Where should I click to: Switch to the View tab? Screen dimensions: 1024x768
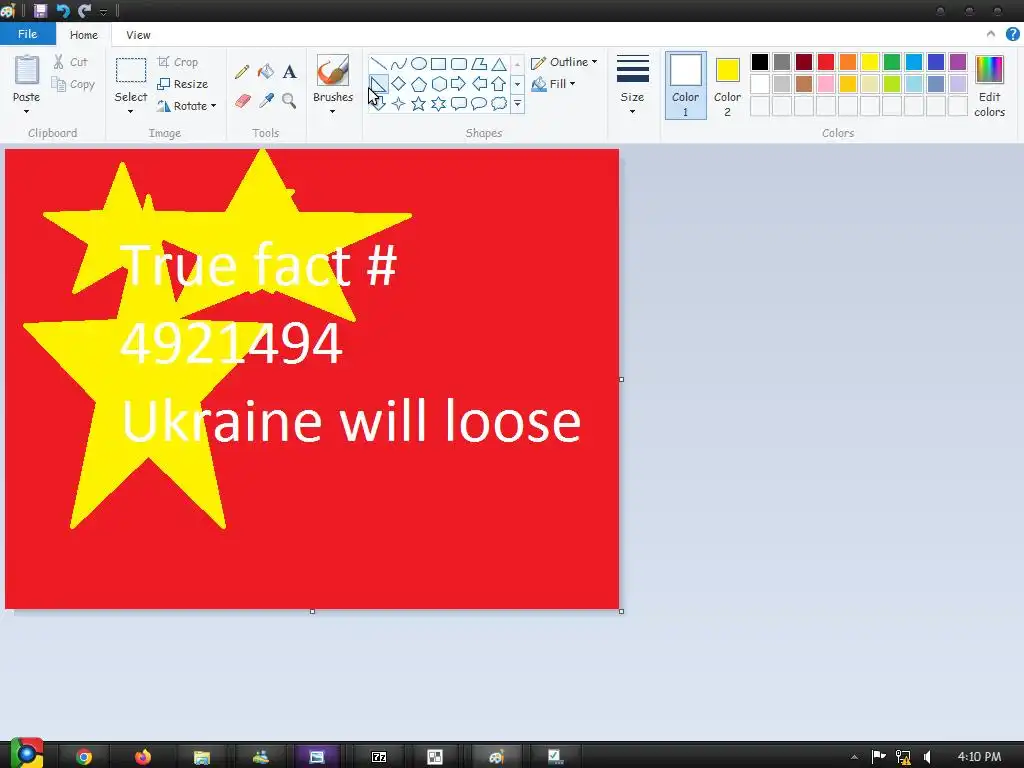click(138, 35)
